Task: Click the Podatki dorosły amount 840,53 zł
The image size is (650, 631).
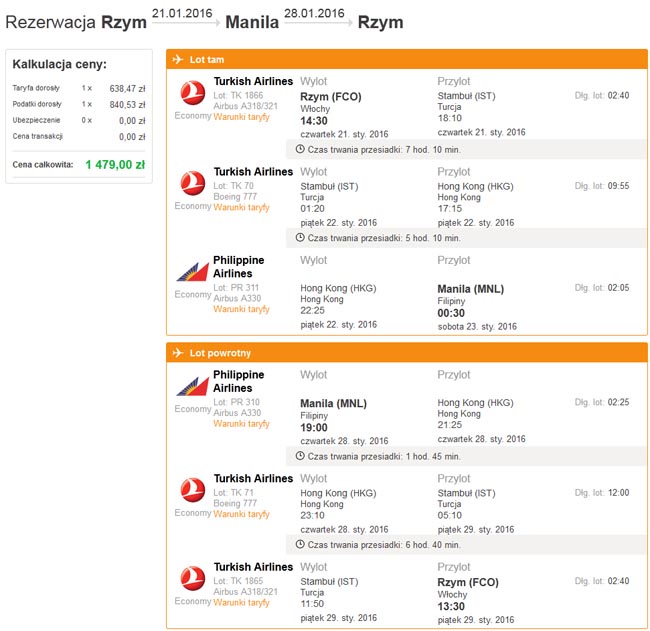Action: [127, 104]
